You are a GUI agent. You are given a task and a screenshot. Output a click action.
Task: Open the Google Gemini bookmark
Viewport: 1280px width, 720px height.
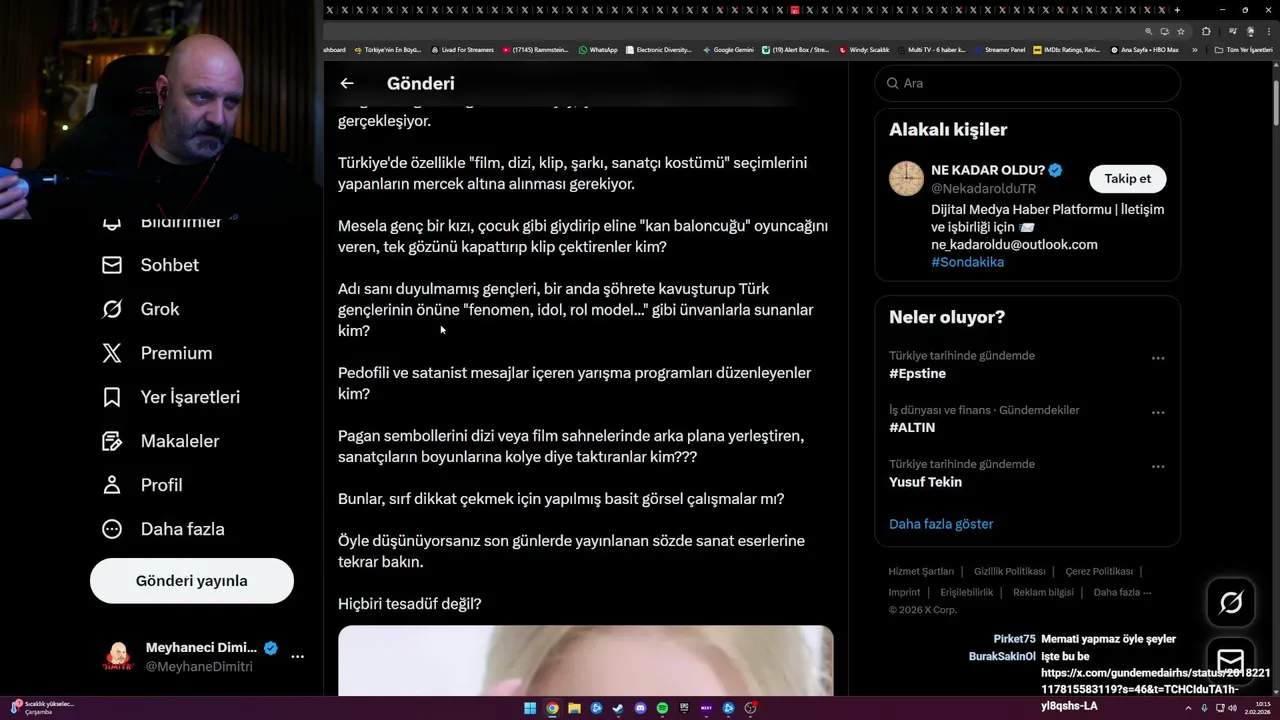click(728, 49)
